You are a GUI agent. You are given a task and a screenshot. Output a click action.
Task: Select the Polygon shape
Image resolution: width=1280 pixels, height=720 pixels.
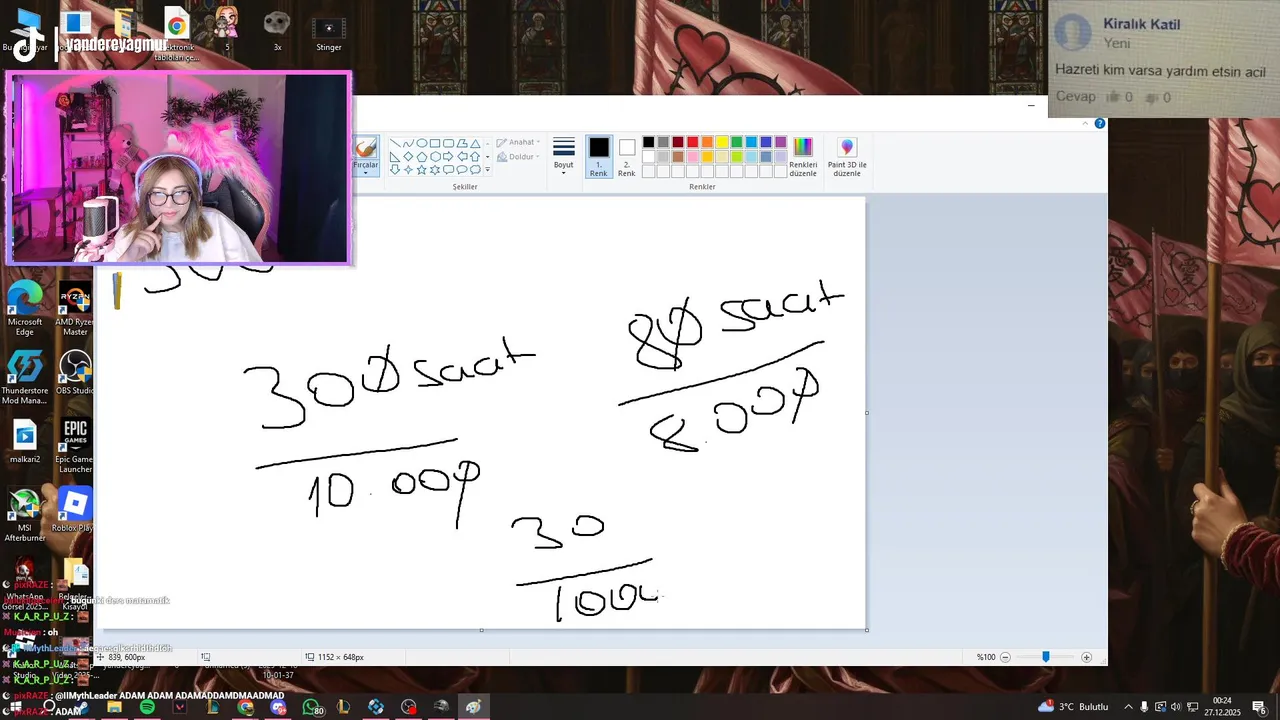tap(462, 143)
